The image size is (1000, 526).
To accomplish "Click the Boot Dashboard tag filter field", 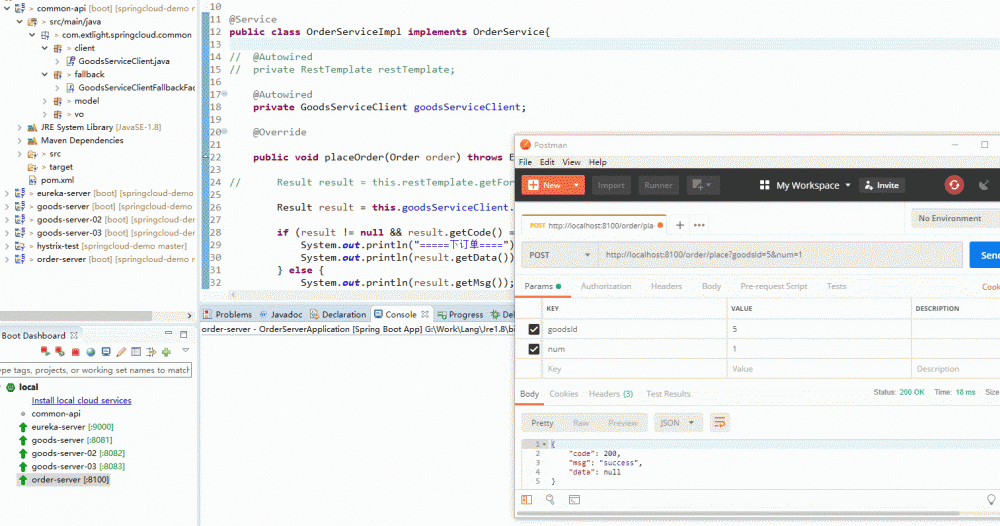I will click(95, 370).
